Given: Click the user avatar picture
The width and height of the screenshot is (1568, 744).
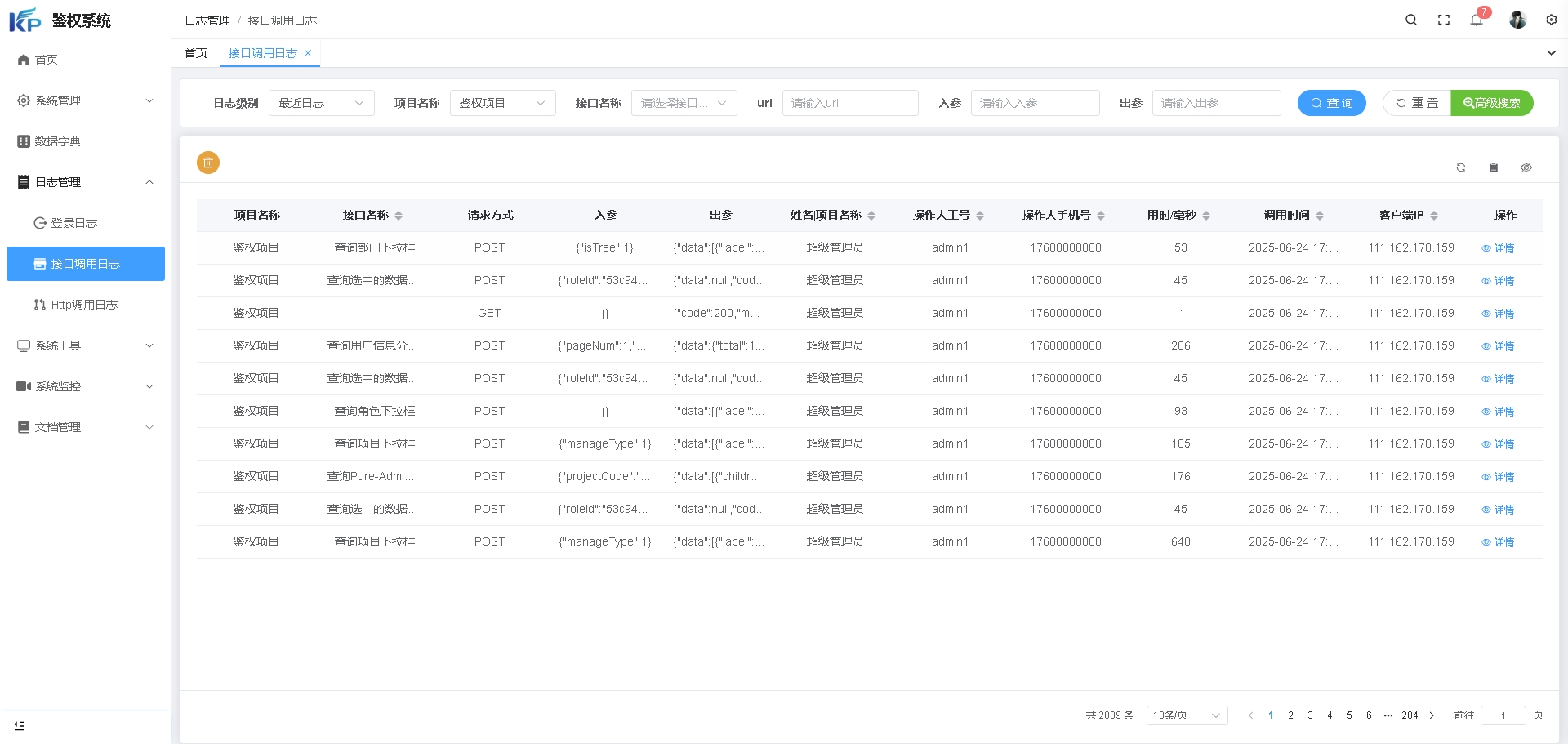Looking at the screenshot, I should (x=1517, y=20).
